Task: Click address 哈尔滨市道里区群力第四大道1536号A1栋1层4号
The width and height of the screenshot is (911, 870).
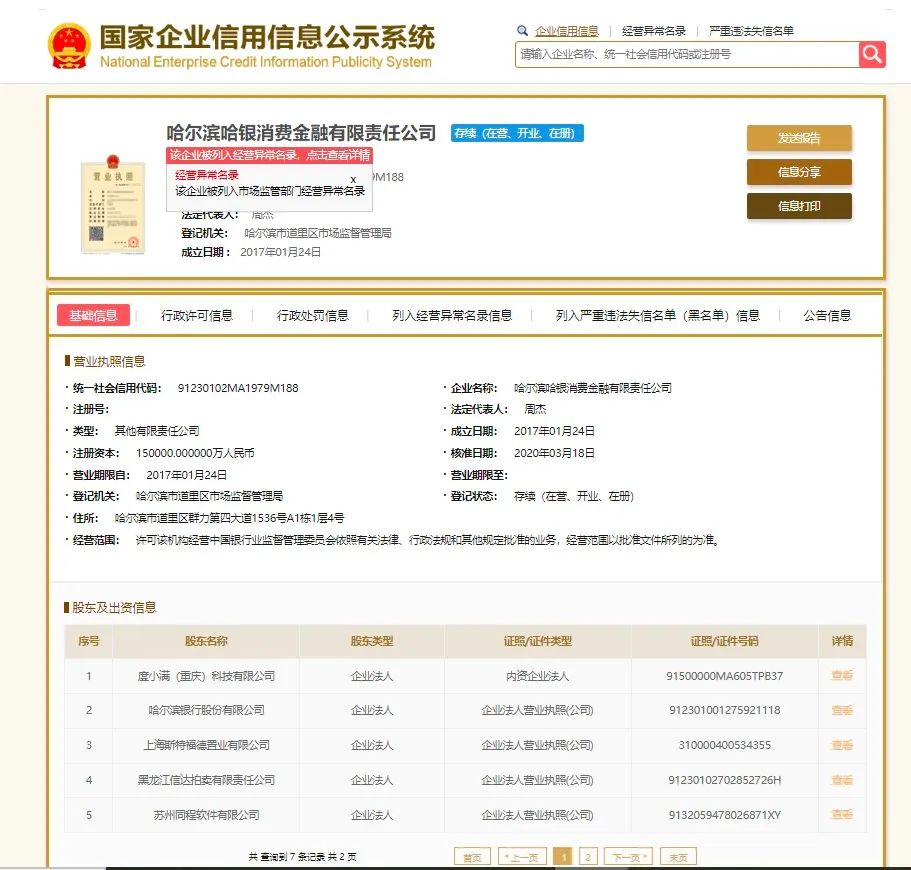Action: coord(229,518)
